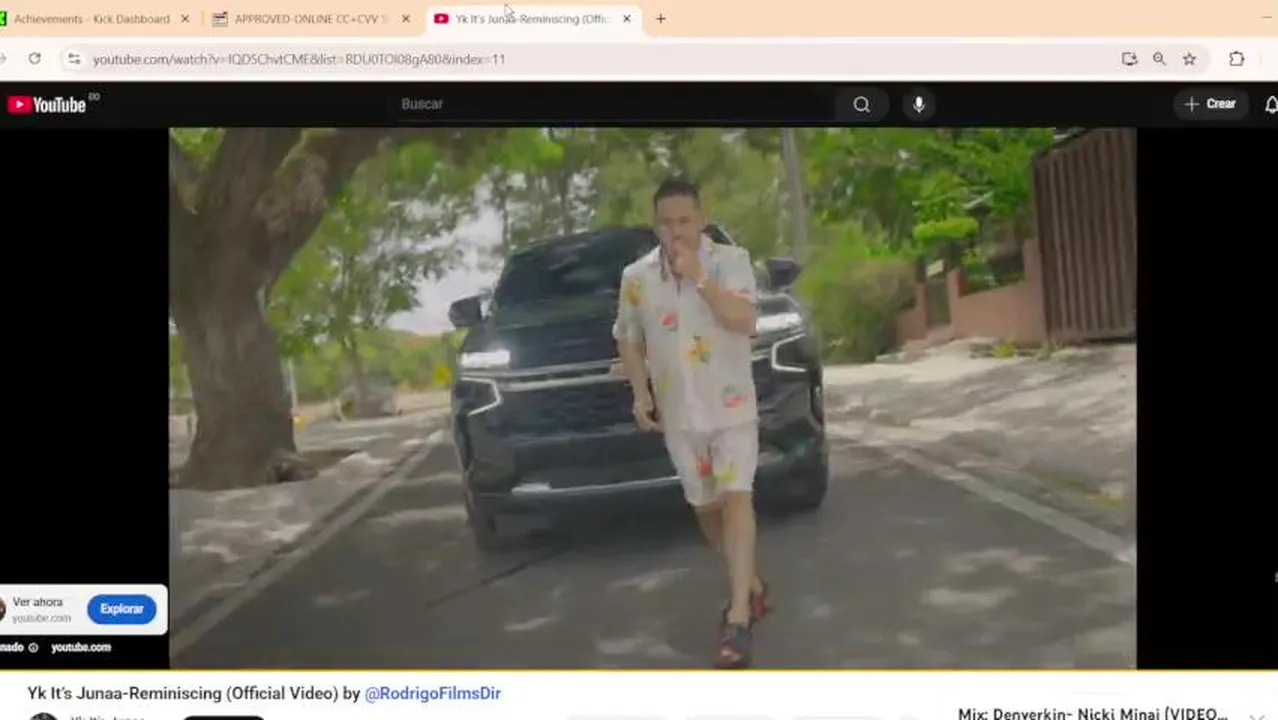
Task: Start voice search with microphone icon
Action: coord(918,104)
